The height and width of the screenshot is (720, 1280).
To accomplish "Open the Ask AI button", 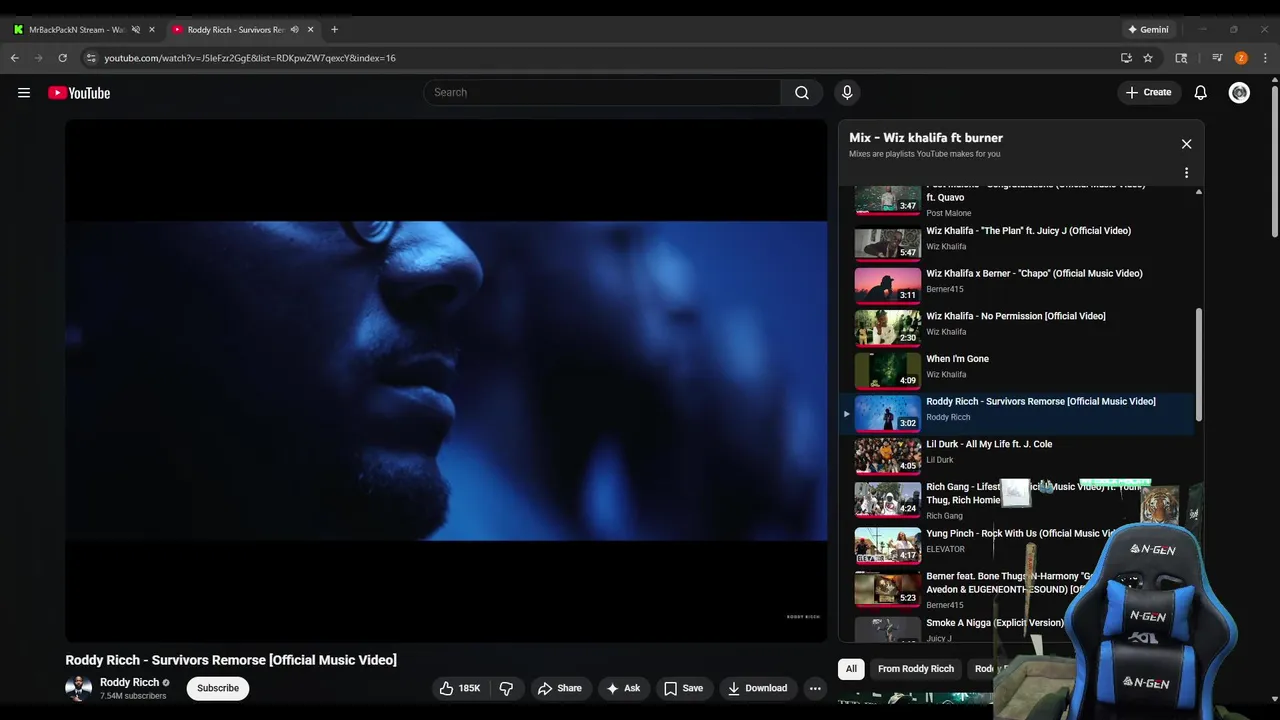I will pos(623,688).
